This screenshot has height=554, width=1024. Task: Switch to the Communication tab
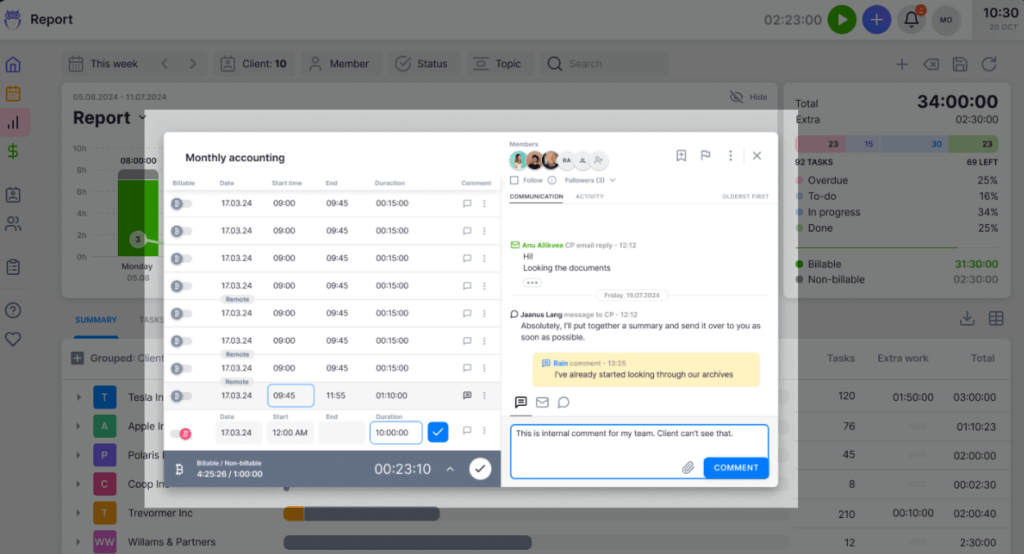[x=536, y=197]
